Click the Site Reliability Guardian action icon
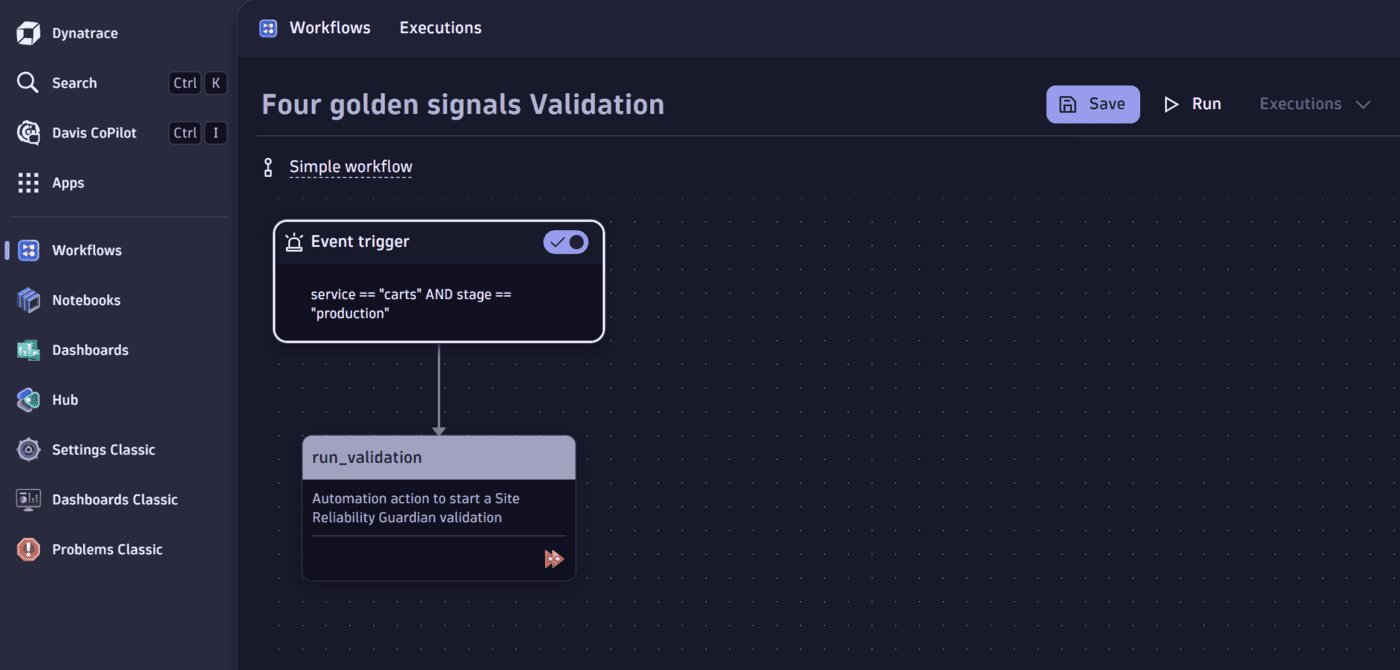This screenshot has height=670, width=1400. pyautogui.click(x=555, y=559)
